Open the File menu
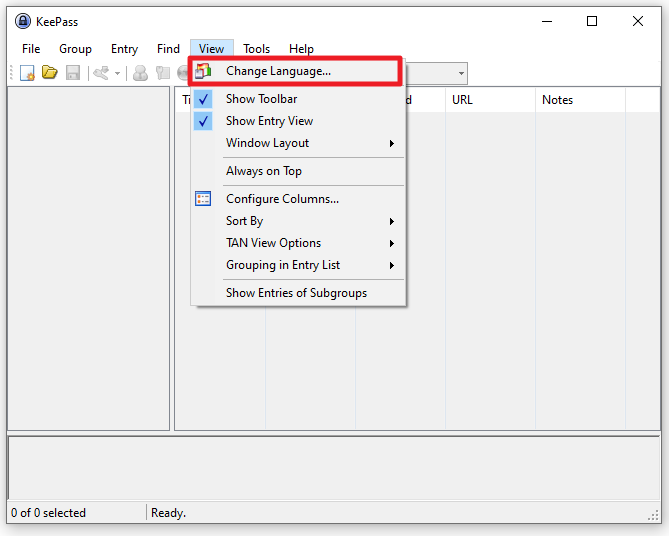669x536 pixels. coord(31,49)
